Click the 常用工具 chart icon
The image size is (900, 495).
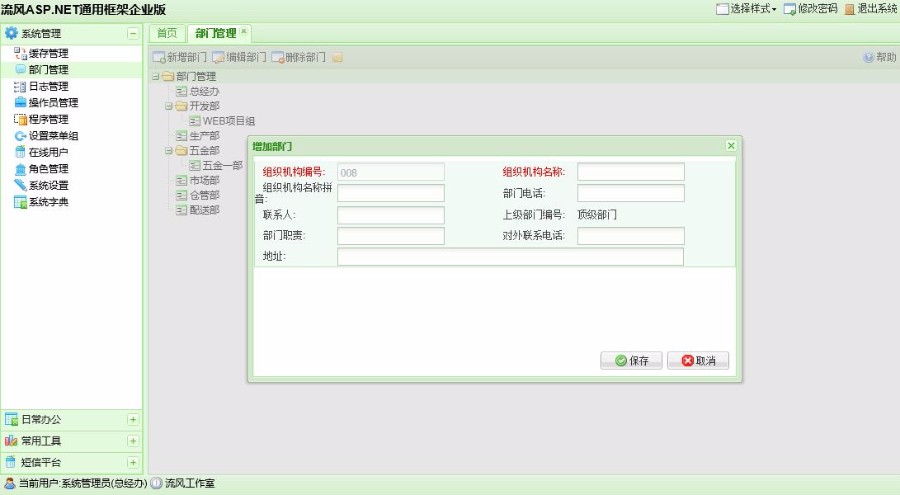pos(11,440)
